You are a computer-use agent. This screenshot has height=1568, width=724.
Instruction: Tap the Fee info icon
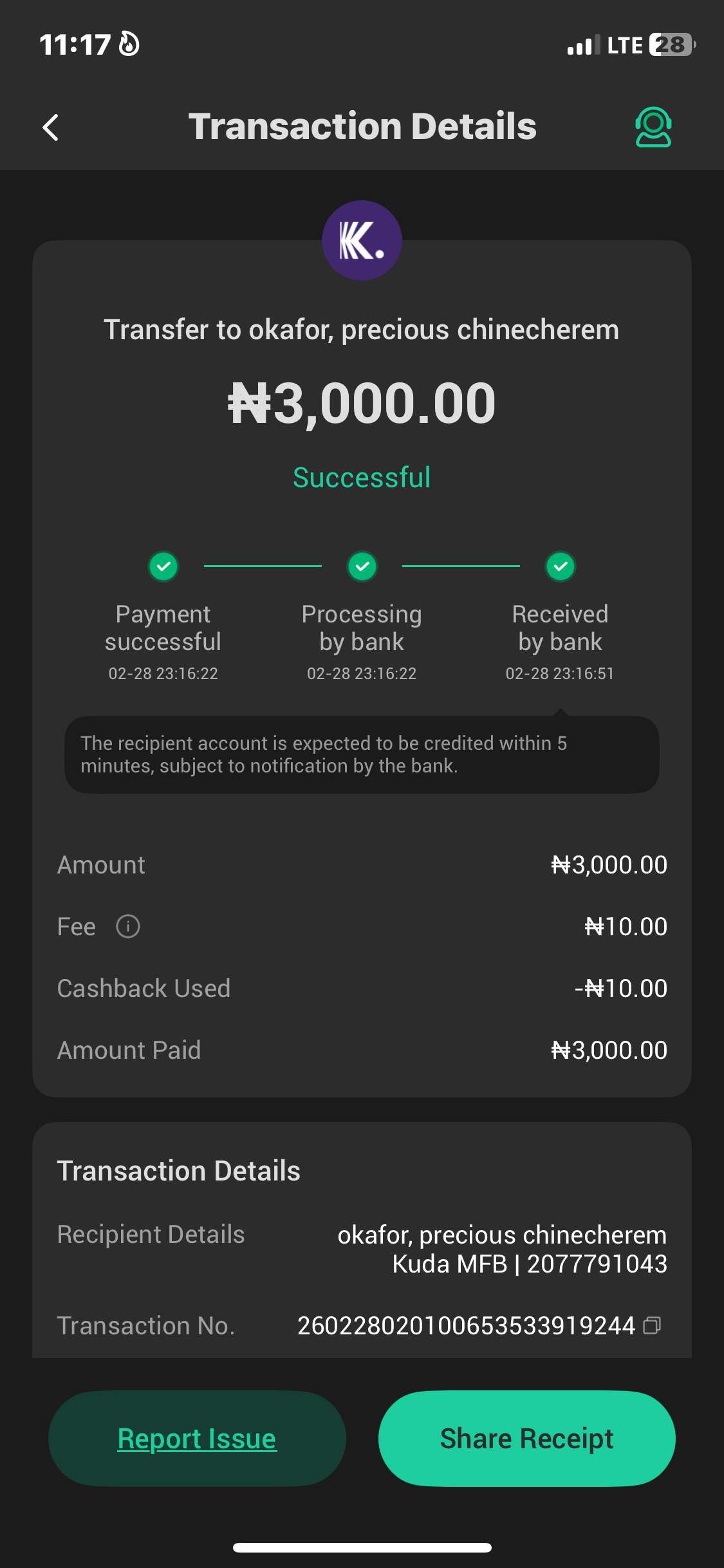[x=128, y=927]
